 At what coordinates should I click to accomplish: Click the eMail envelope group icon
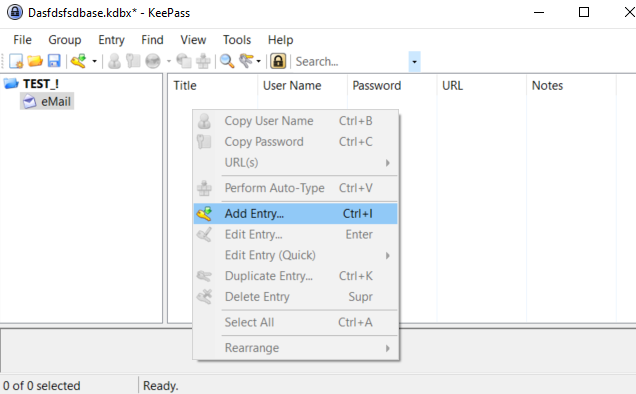pos(30,101)
